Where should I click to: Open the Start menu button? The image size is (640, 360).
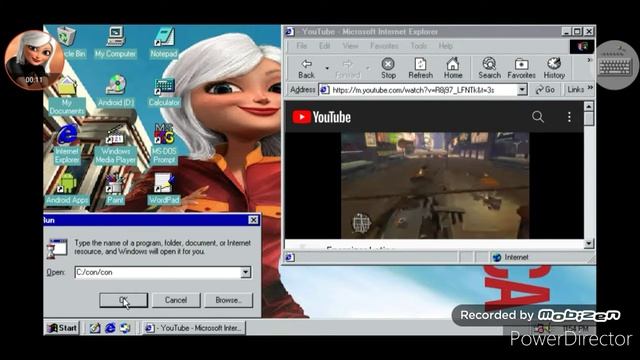coord(62,328)
